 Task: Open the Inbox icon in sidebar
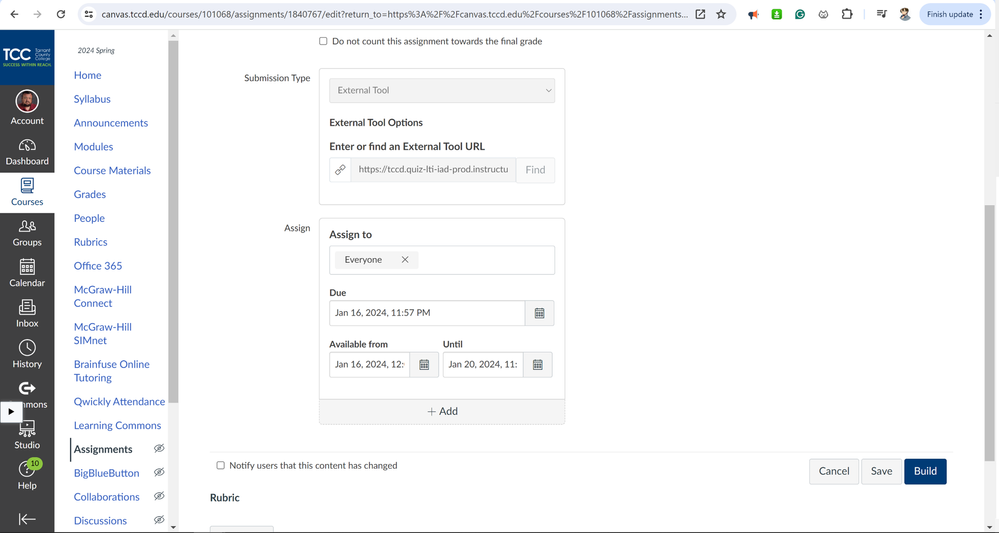click(27, 313)
